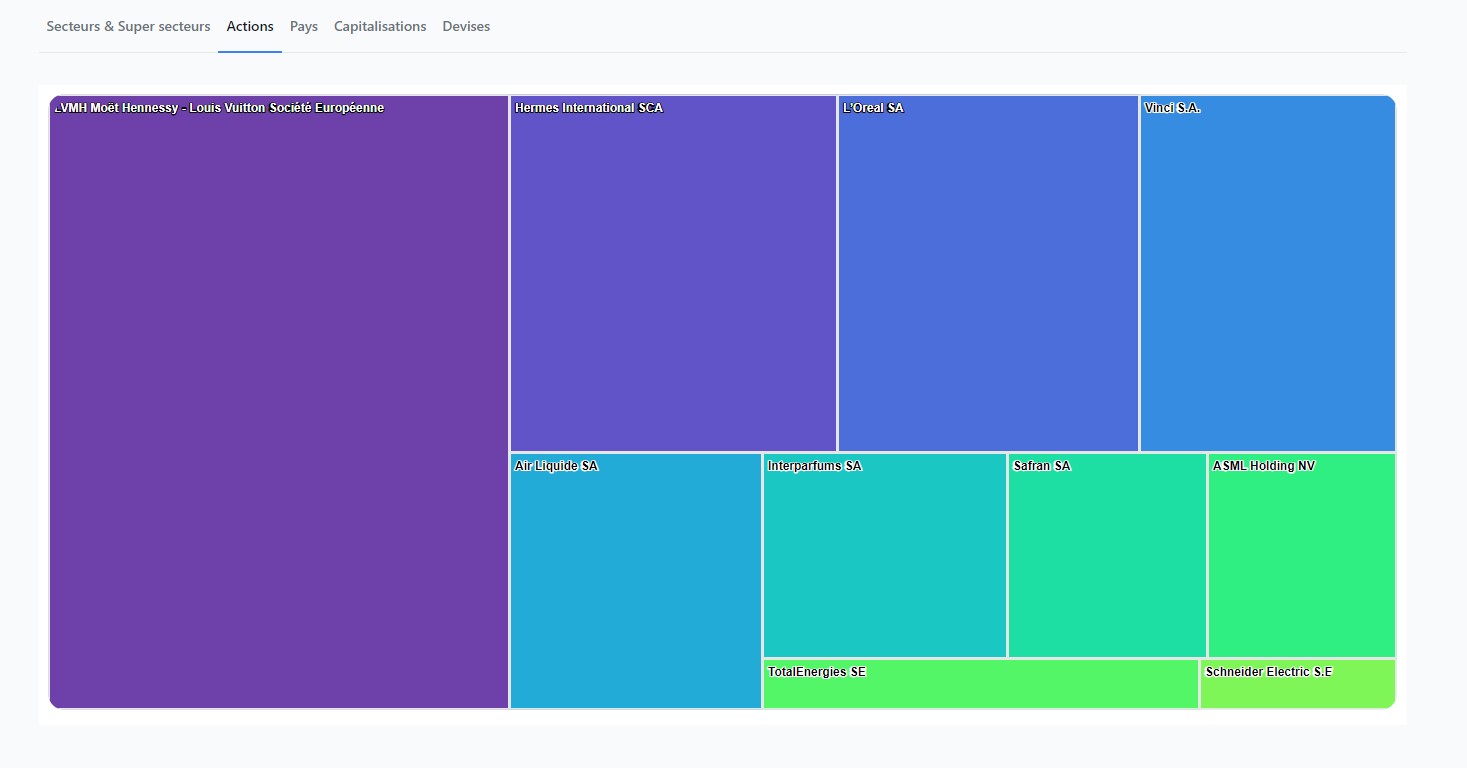The height and width of the screenshot is (768, 1467).
Task: Click the ASML Holding NV block
Action: click(x=1302, y=555)
